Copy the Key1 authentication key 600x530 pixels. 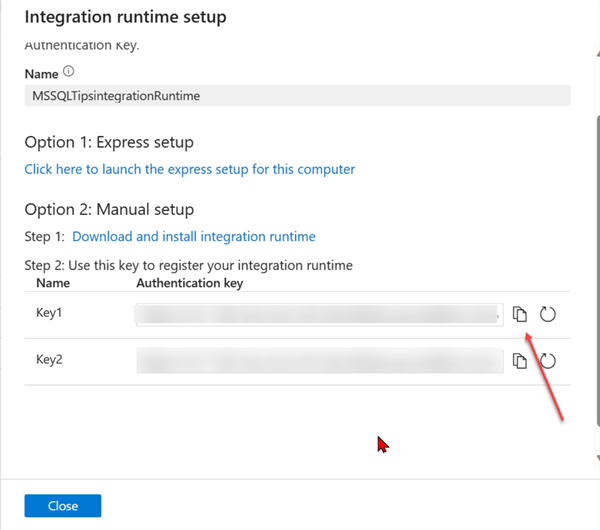(x=519, y=314)
